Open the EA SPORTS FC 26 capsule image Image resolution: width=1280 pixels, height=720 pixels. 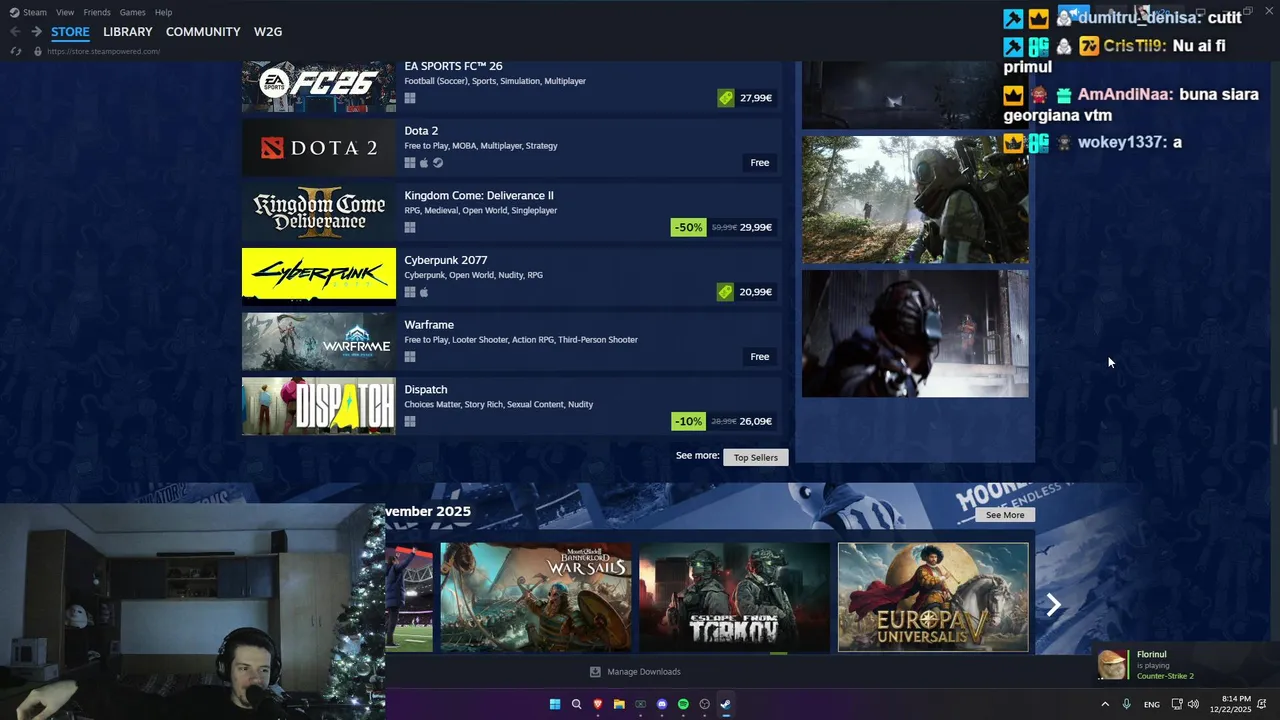tap(319, 86)
